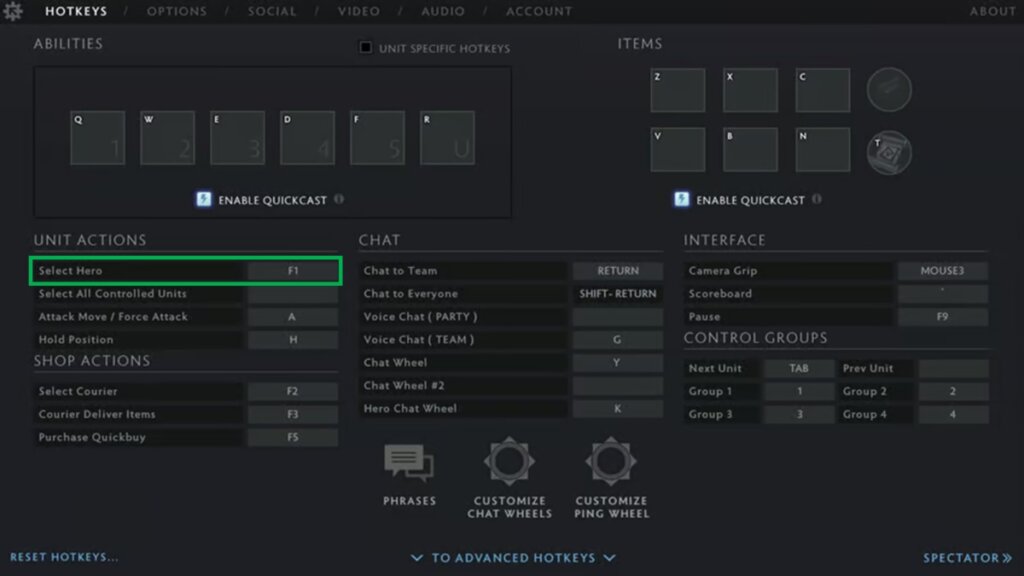Enable Unit Specific Hotkeys
This screenshot has height=576, width=1024.
click(365, 47)
